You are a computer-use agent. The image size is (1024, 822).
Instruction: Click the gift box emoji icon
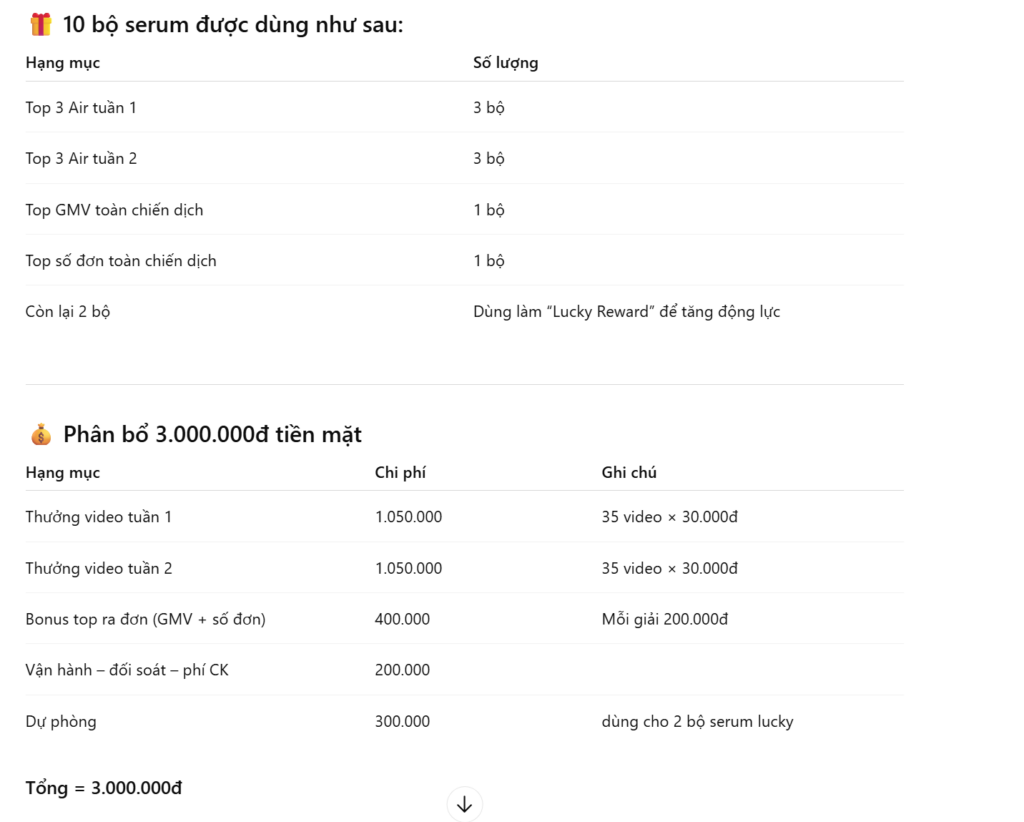pos(41,25)
